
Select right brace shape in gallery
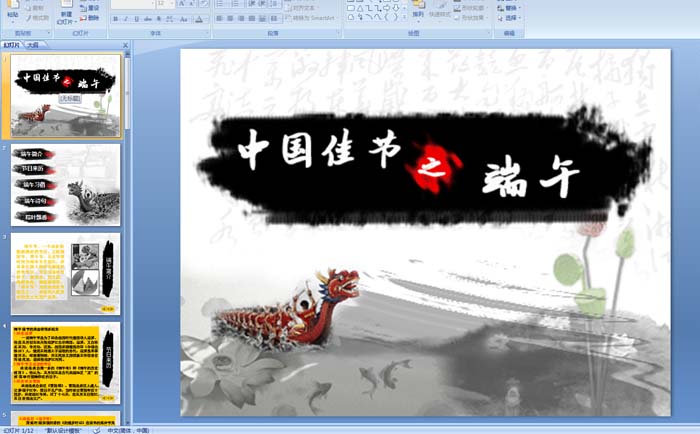click(395, 17)
